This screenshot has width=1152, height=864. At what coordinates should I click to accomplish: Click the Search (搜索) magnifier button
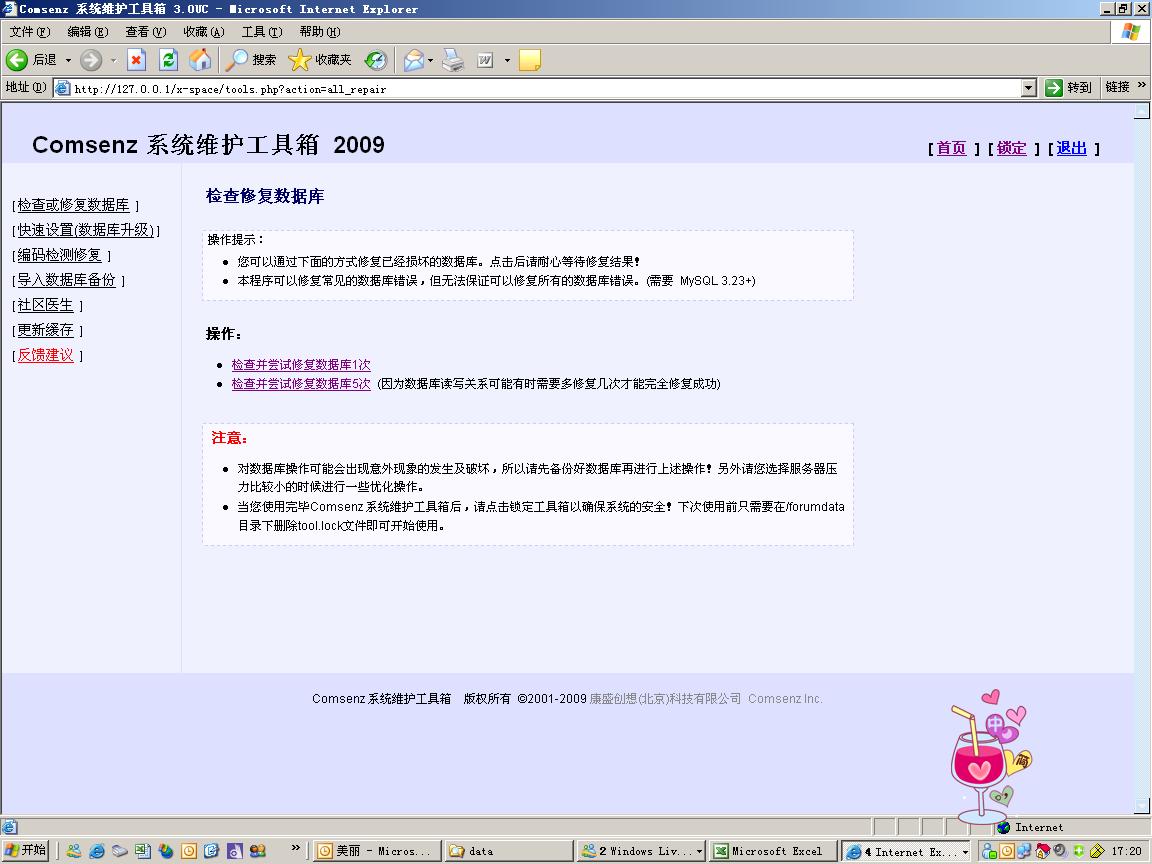point(251,60)
